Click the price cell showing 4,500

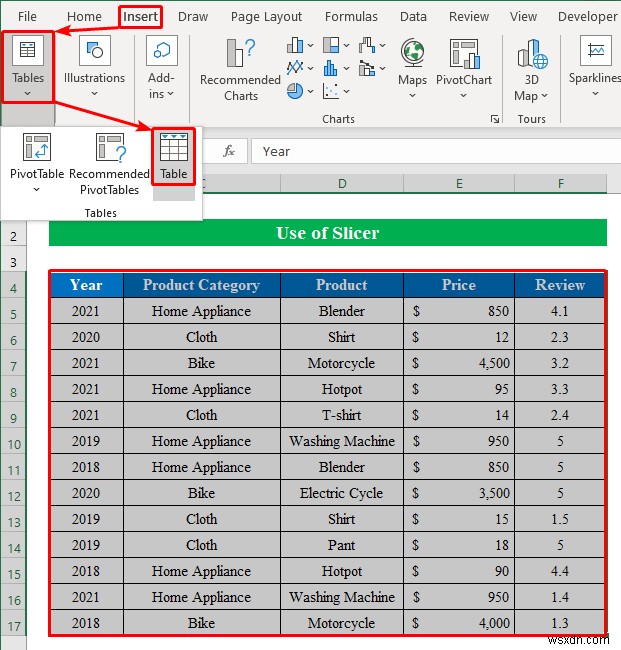click(x=459, y=363)
